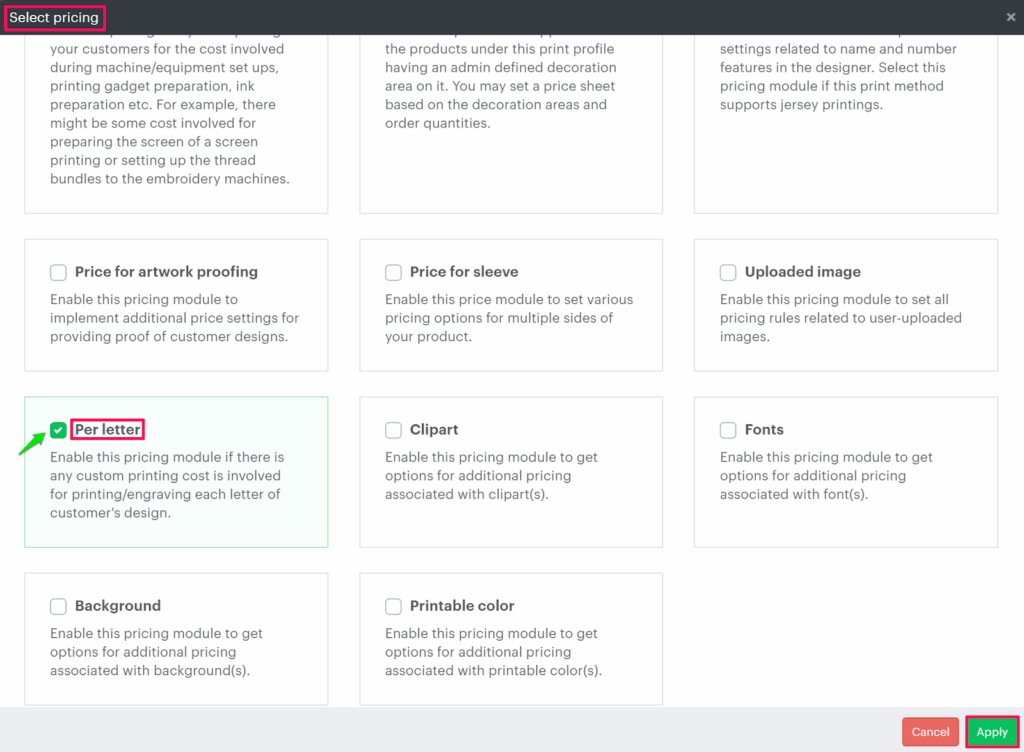Select the Fonts pricing checkbox
Image resolution: width=1024 pixels, height=752 pixels.
coord(728,430)
